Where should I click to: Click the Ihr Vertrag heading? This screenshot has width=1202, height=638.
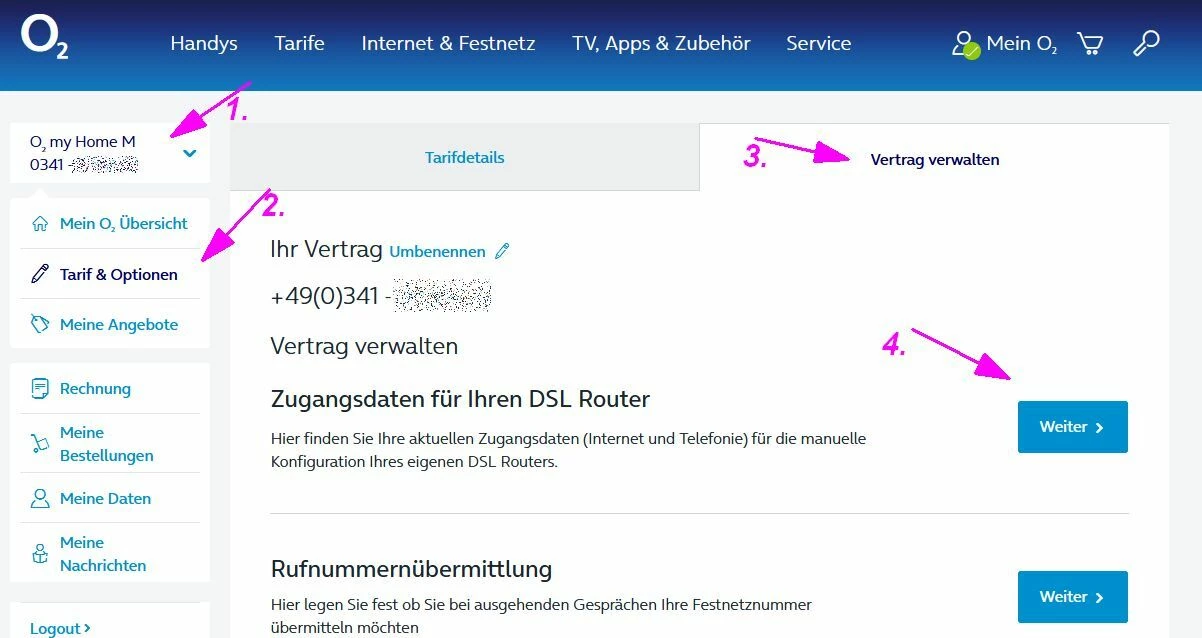[x=326, y=249]
